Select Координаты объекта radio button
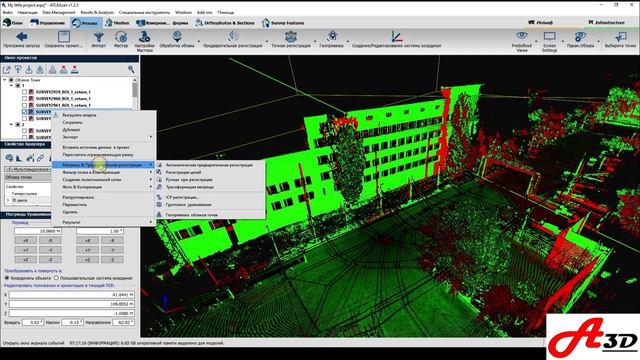Viewport: 640px width, 360px height. [7, 278]
